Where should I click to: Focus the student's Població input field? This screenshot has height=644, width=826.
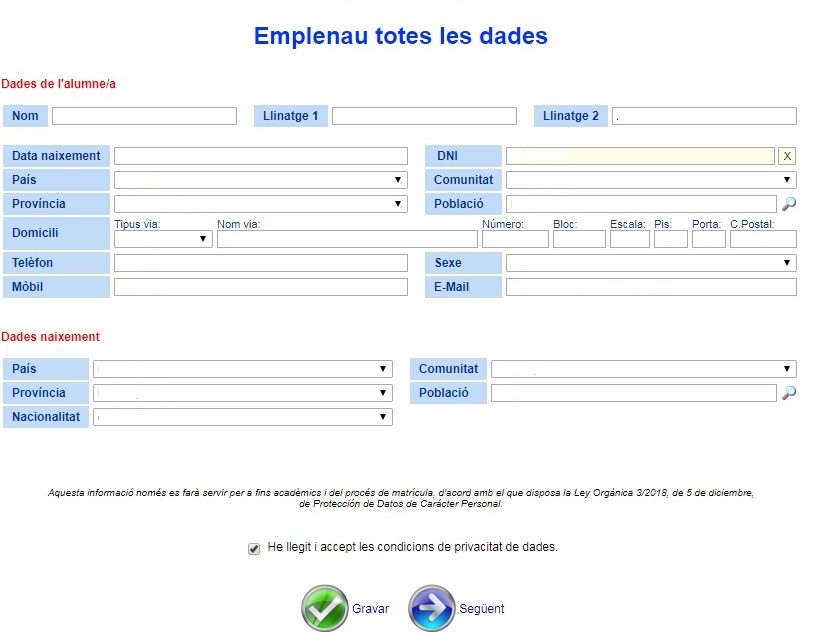[x=641, y=204]
